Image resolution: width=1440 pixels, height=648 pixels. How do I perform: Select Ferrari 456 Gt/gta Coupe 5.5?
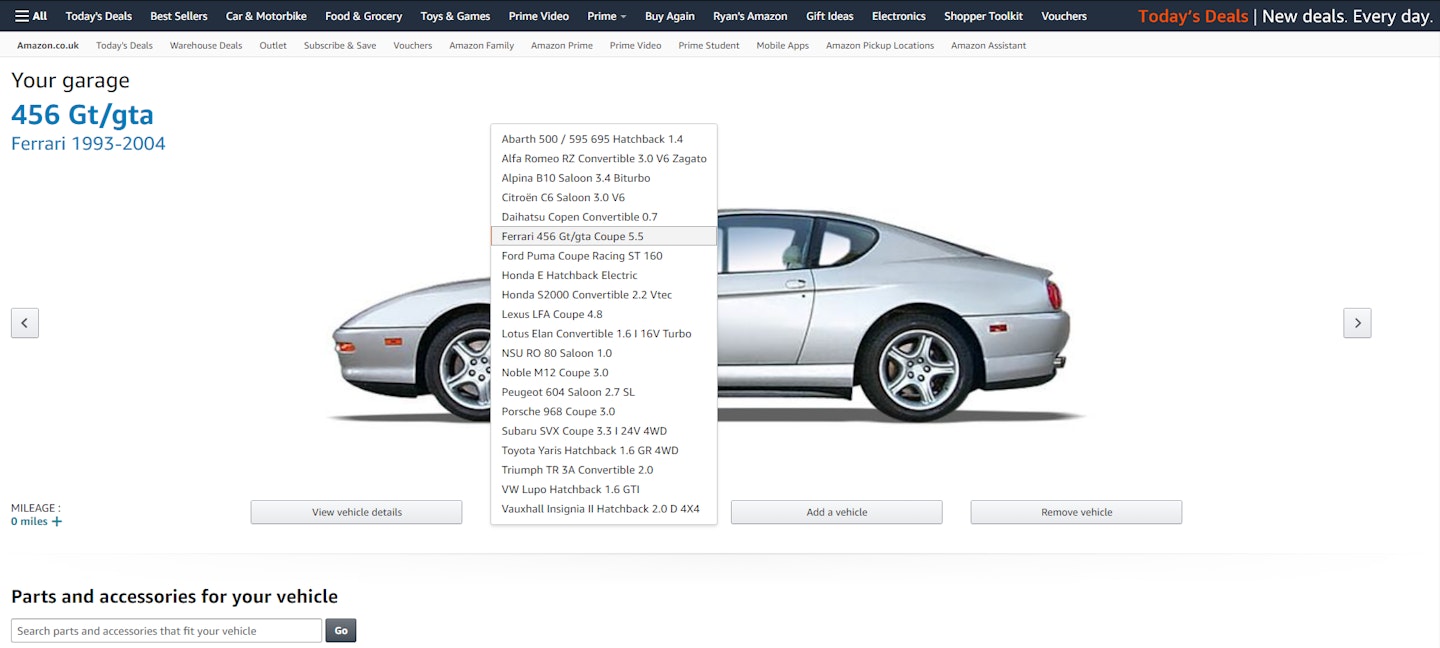pos(604,236)
